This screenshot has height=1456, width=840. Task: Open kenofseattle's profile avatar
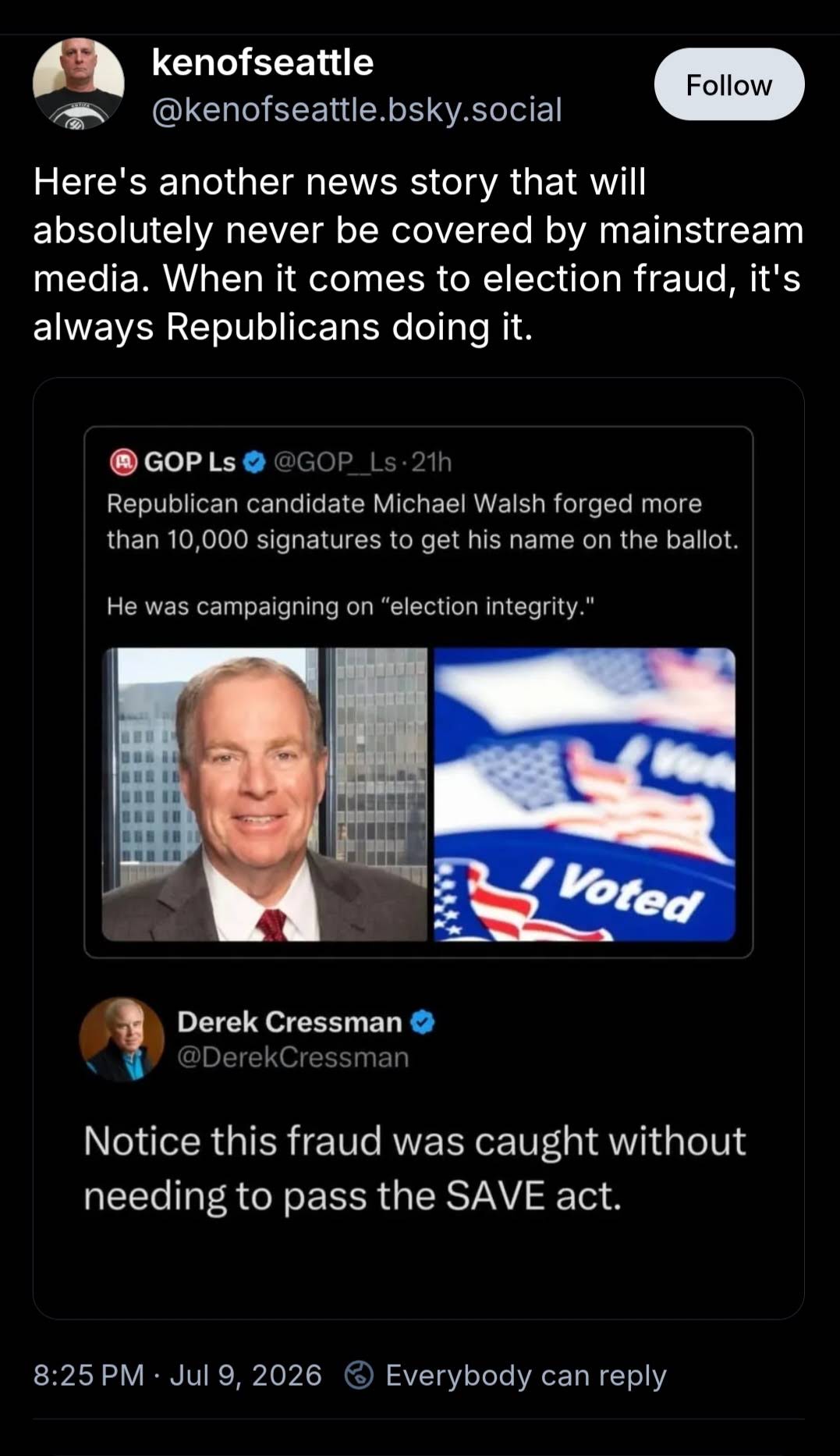point(79,83)
